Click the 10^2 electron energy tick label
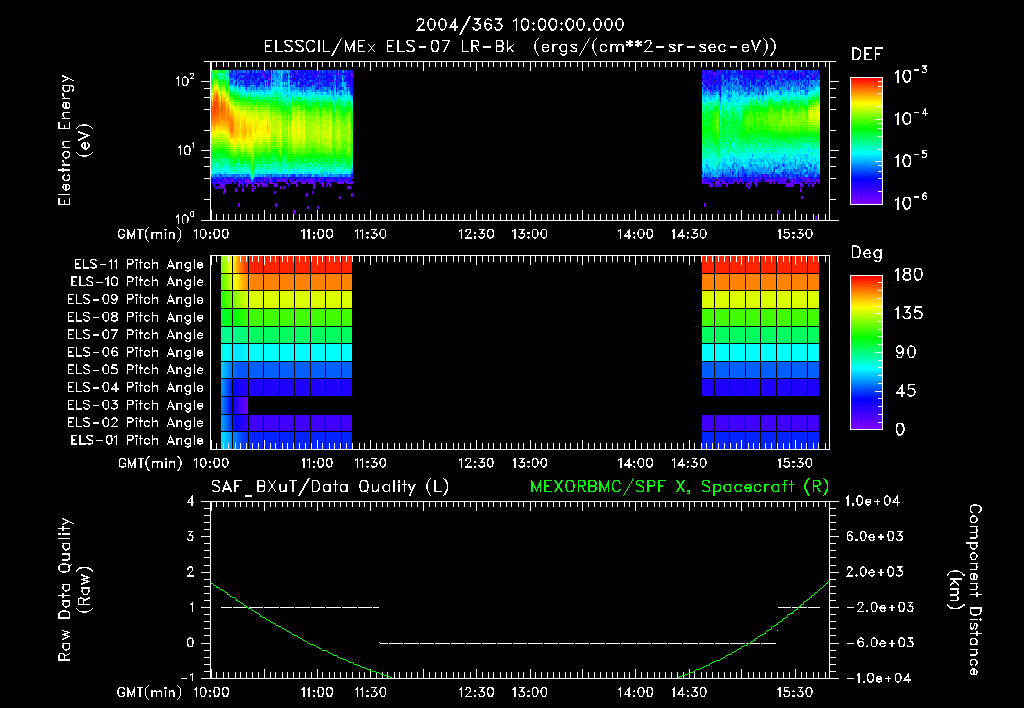1024x708 pixels. pyautogui.click(x=185, y=81)
